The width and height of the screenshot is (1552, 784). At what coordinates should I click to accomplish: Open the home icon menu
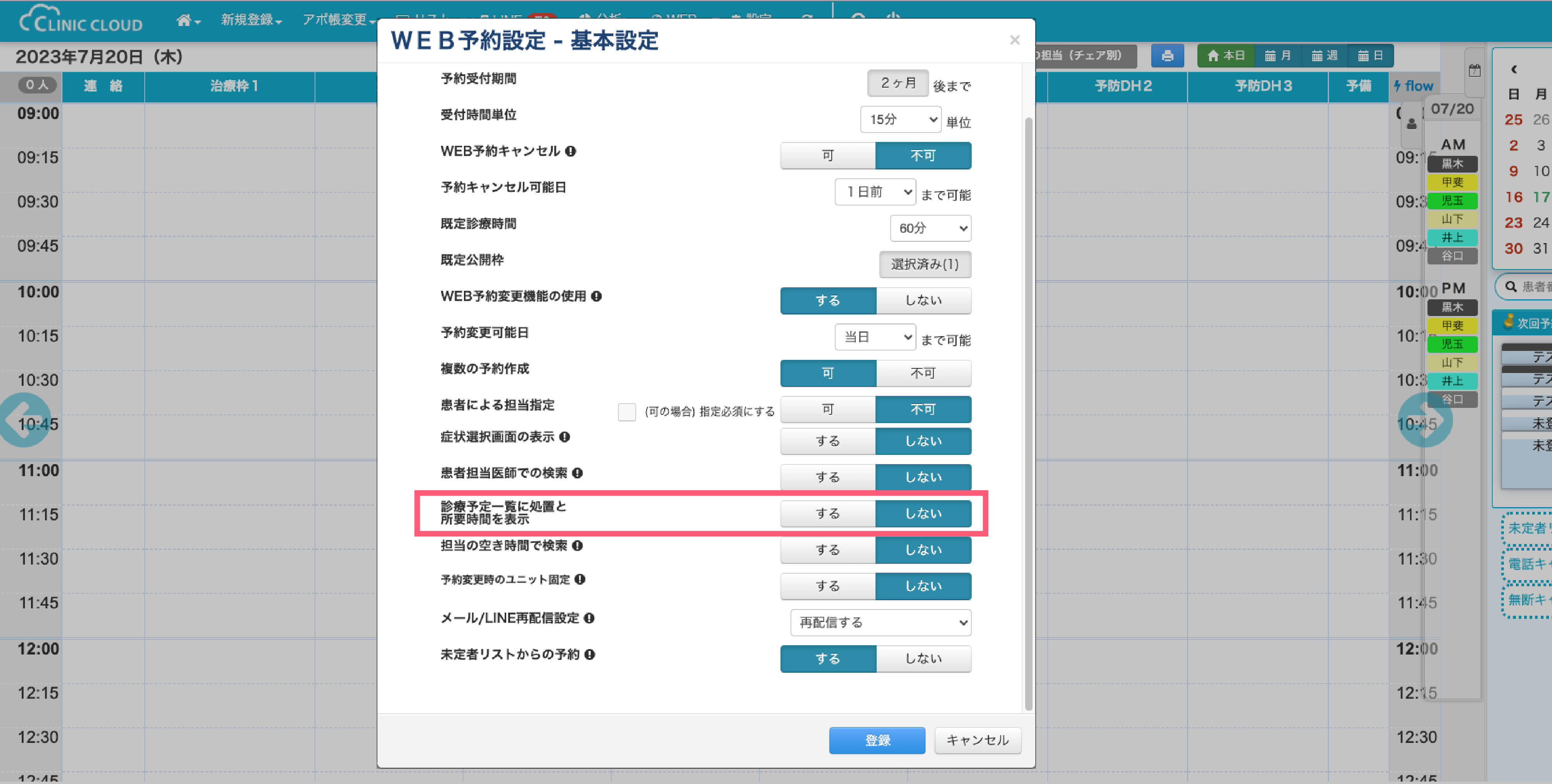(187, 21)
